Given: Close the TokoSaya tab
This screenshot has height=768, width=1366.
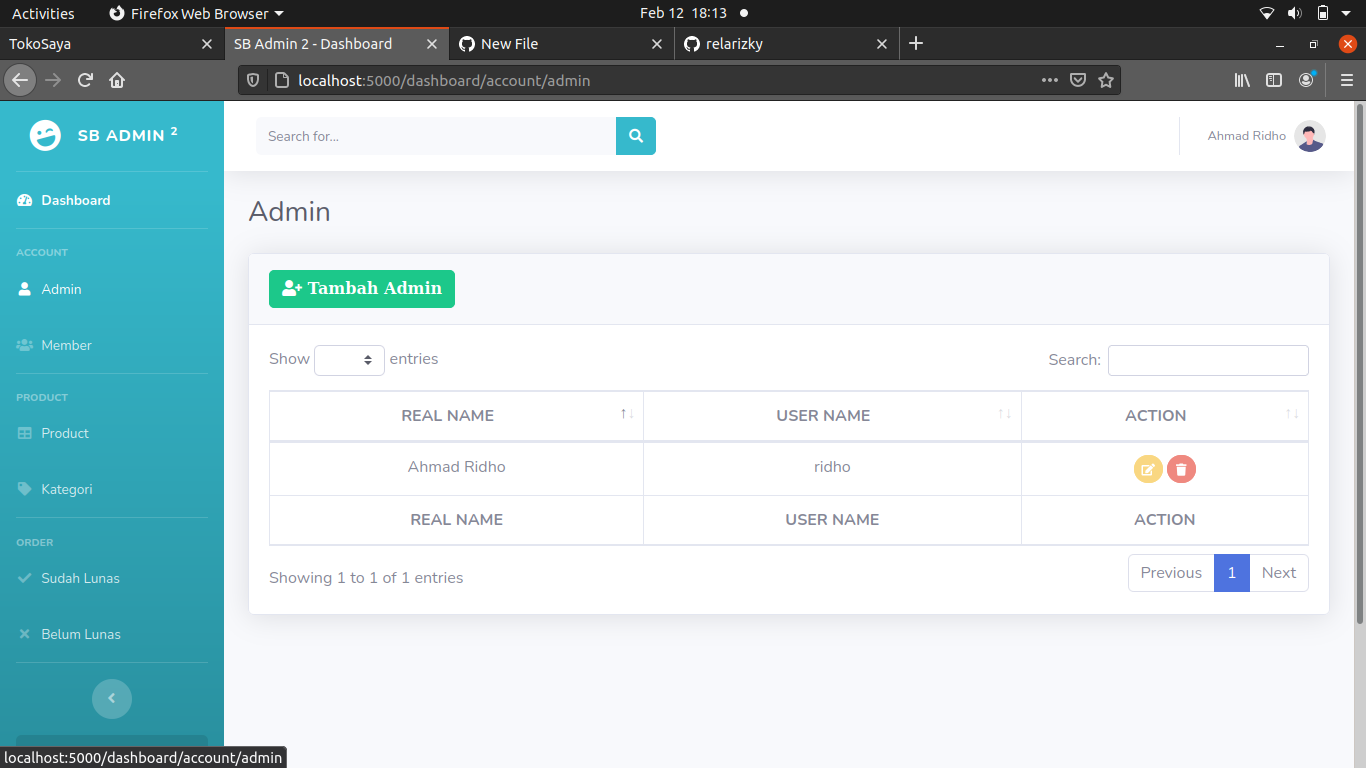Looking at the screenshot, I should [x=207, y=44].
